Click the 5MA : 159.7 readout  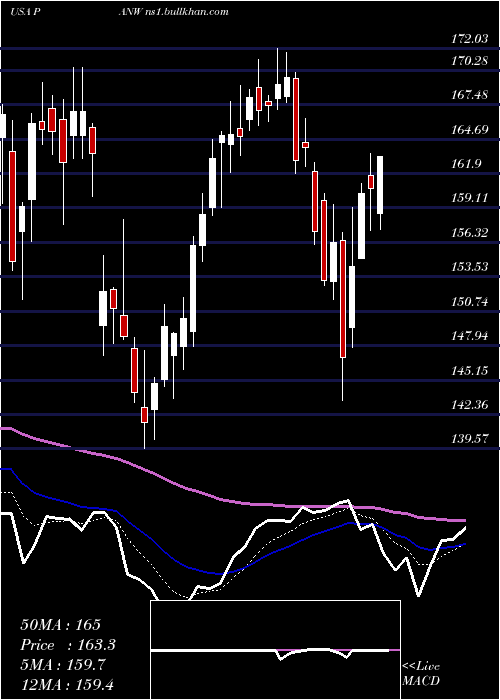(63, 665)
